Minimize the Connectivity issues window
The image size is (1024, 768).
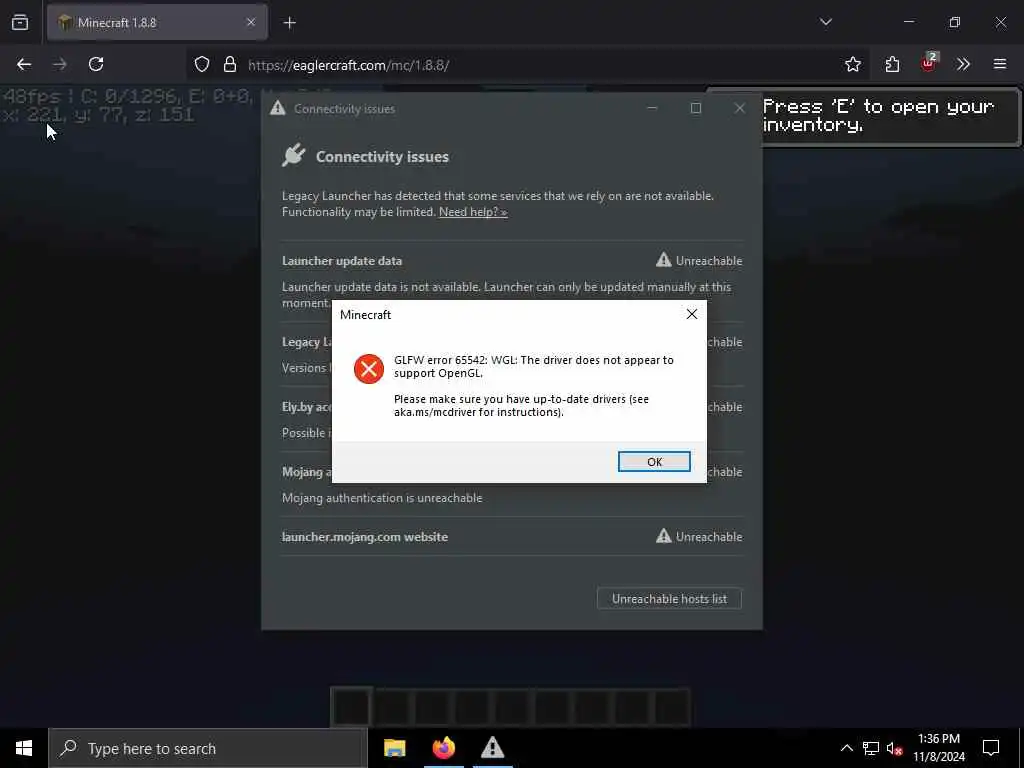tap(652, 108)
